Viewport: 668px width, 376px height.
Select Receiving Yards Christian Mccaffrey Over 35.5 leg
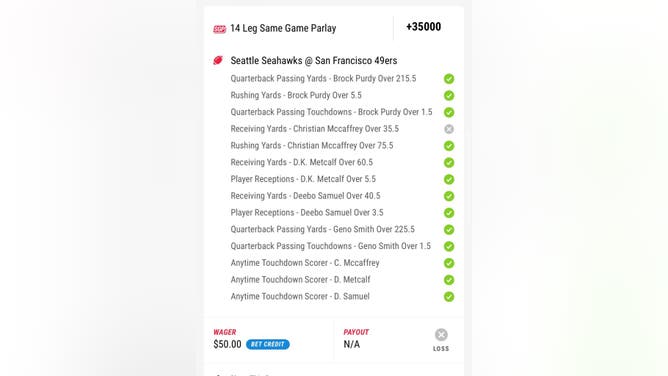[x=315, y=129]
